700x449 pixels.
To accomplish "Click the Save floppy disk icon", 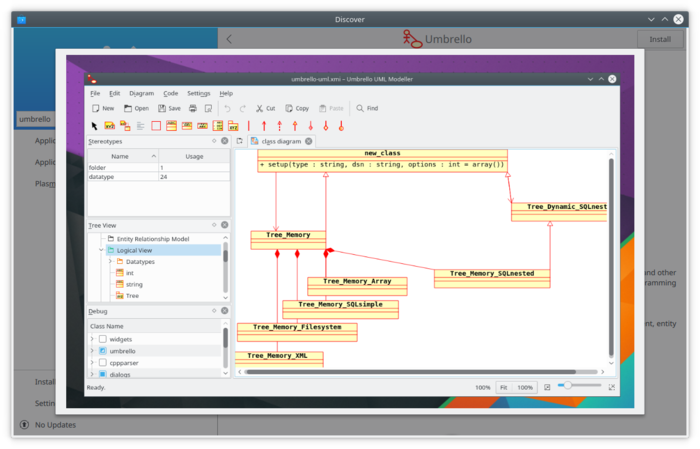I will point(162,108).
